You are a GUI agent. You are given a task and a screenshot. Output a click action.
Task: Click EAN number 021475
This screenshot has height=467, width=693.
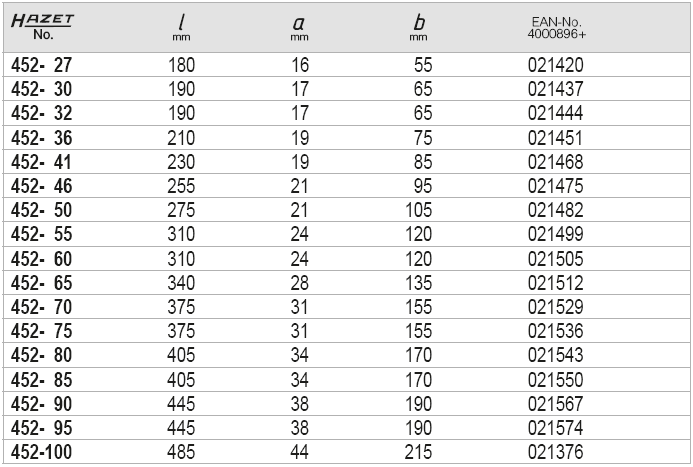[556, 186]
